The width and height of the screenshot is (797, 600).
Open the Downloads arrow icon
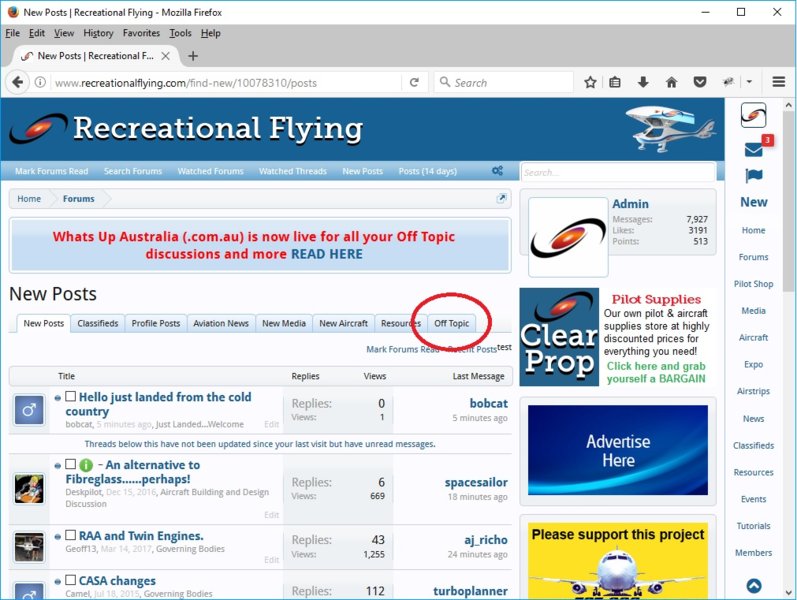pos(643,82)
